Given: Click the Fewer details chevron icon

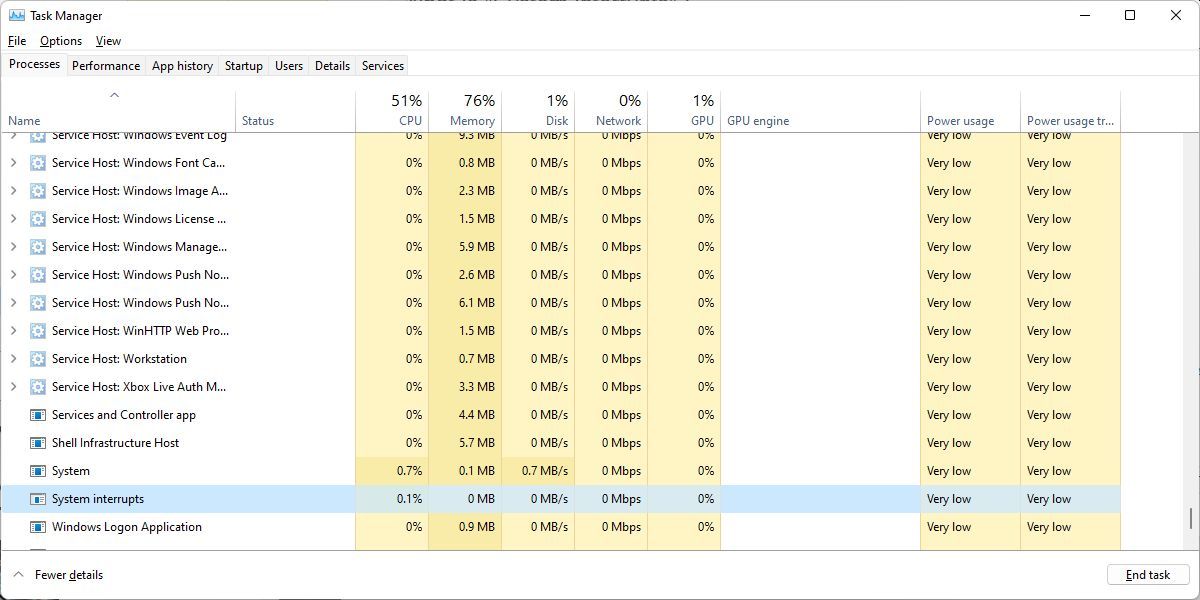Looking at the screenshot, I should (17, 575).
